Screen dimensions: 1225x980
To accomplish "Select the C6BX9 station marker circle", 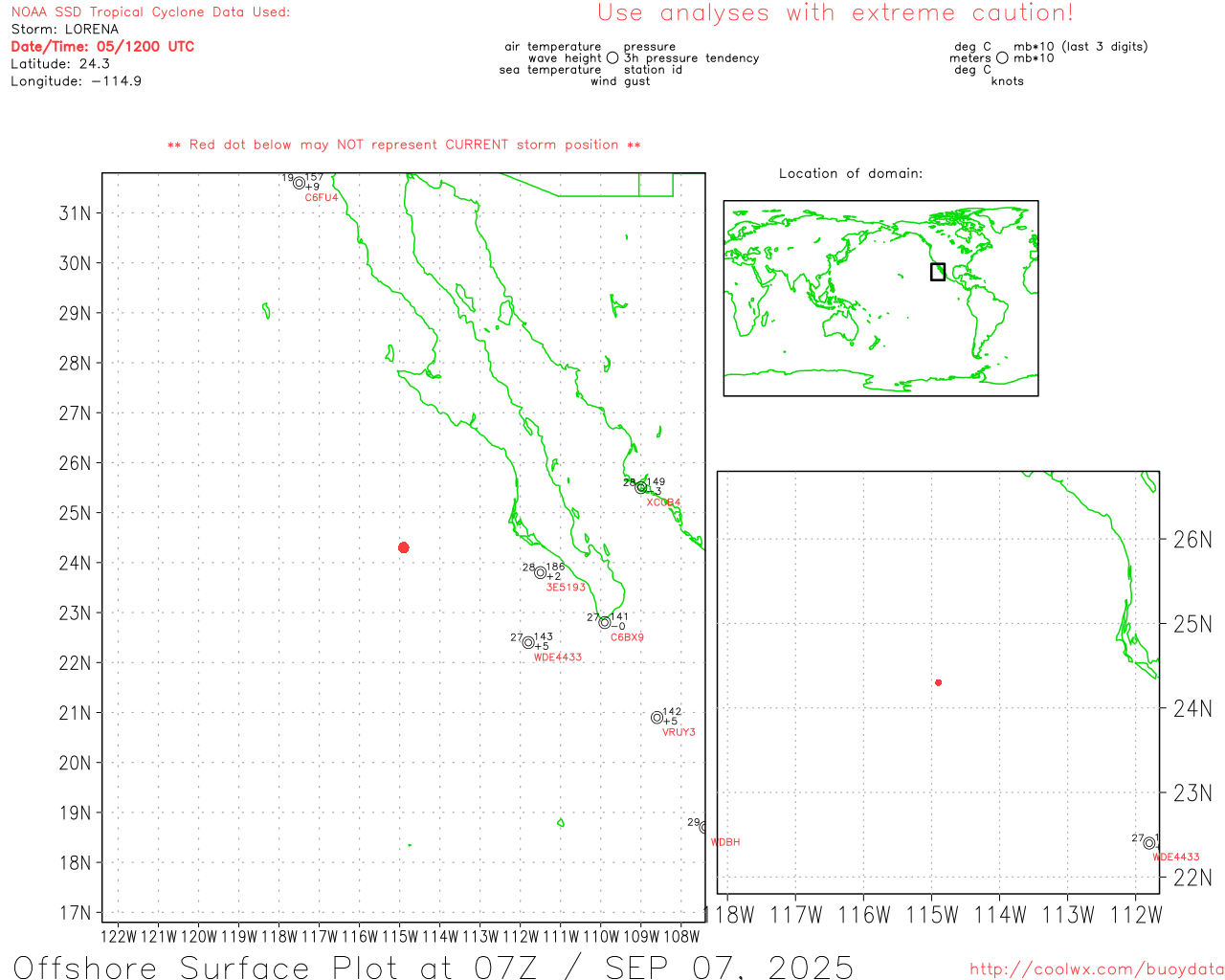I will (605, 622).
